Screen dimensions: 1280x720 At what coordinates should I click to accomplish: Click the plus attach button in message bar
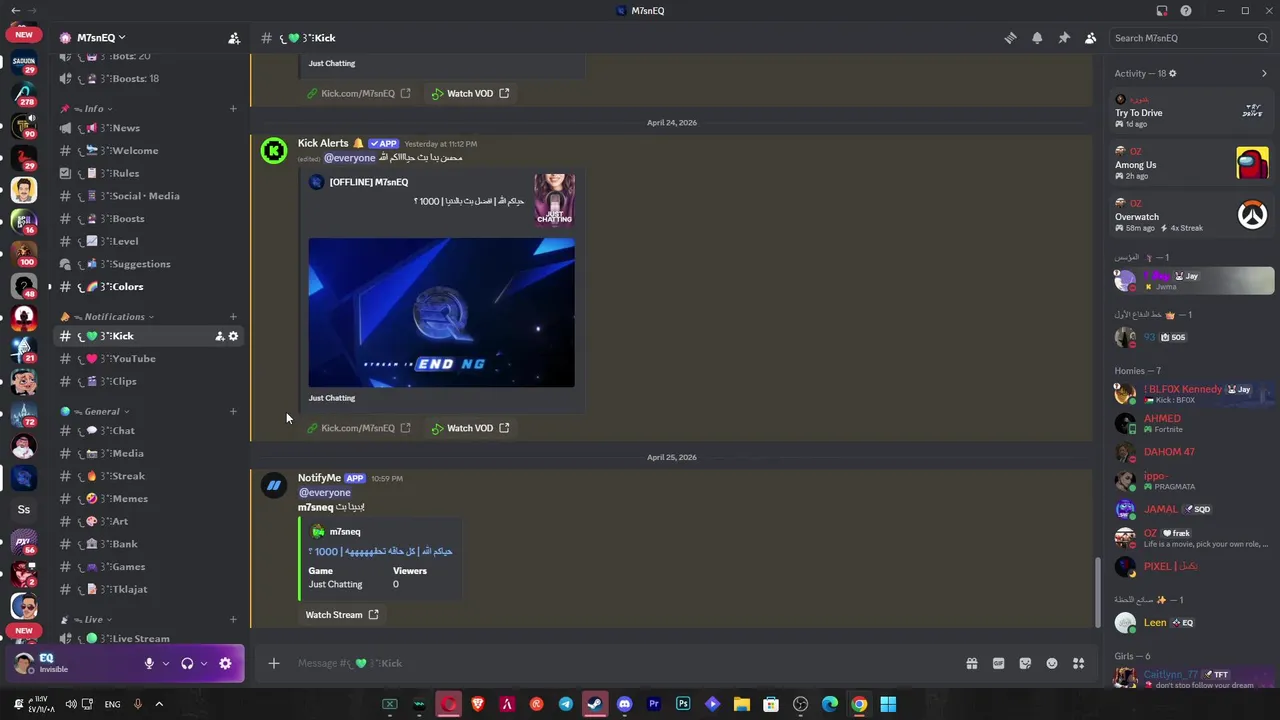tap(273, 663)
